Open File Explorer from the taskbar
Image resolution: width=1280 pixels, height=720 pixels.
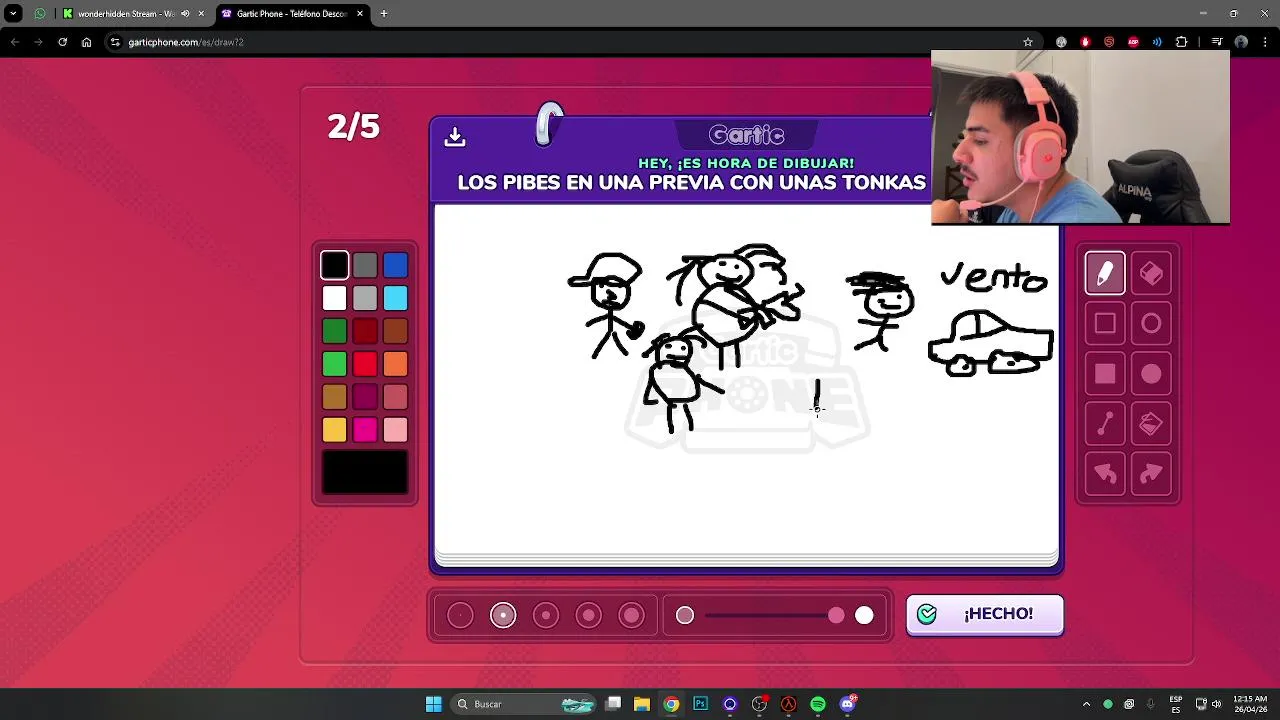click(642, 704)
